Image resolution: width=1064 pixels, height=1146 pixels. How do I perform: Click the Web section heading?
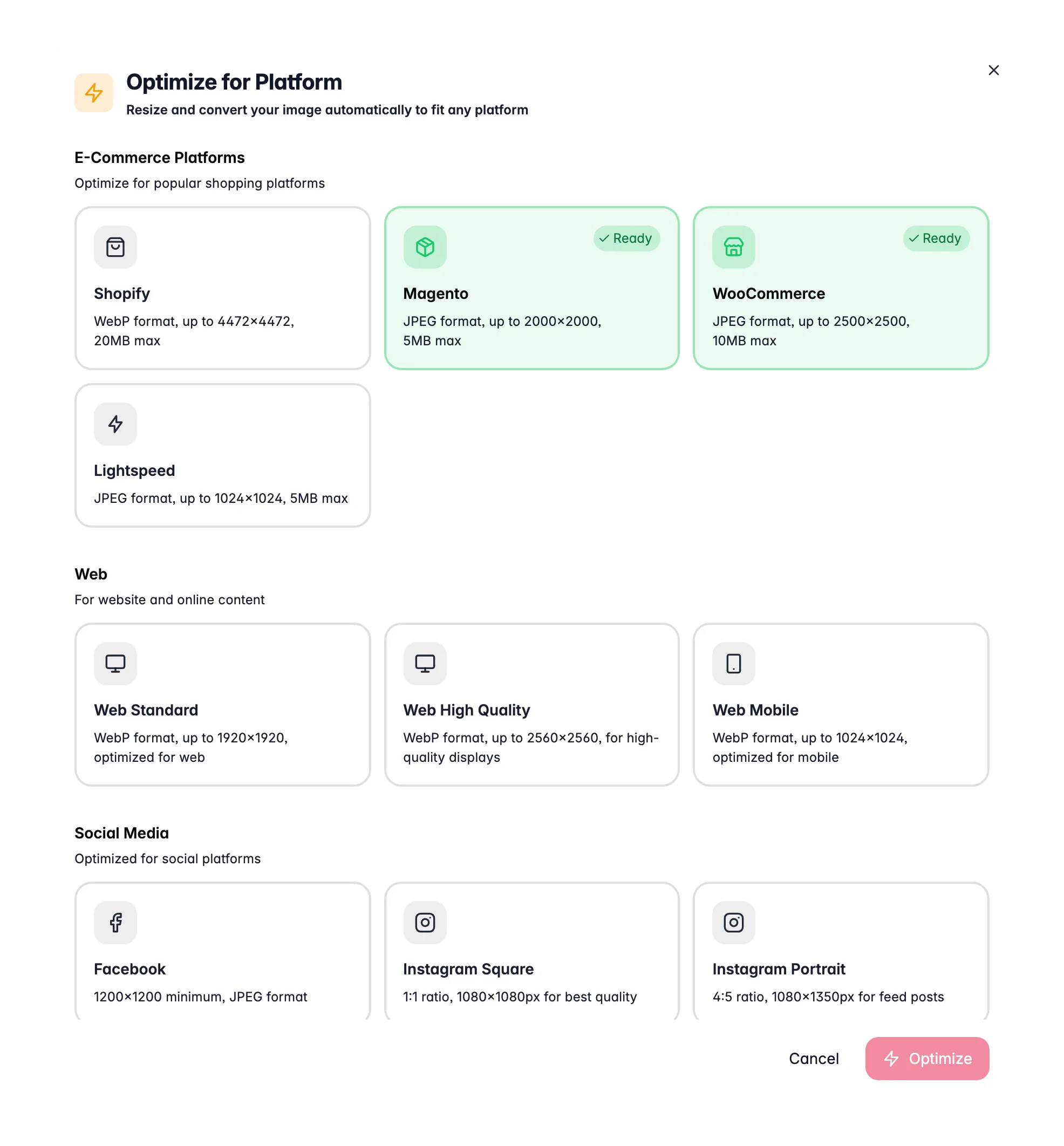point(91,574)
